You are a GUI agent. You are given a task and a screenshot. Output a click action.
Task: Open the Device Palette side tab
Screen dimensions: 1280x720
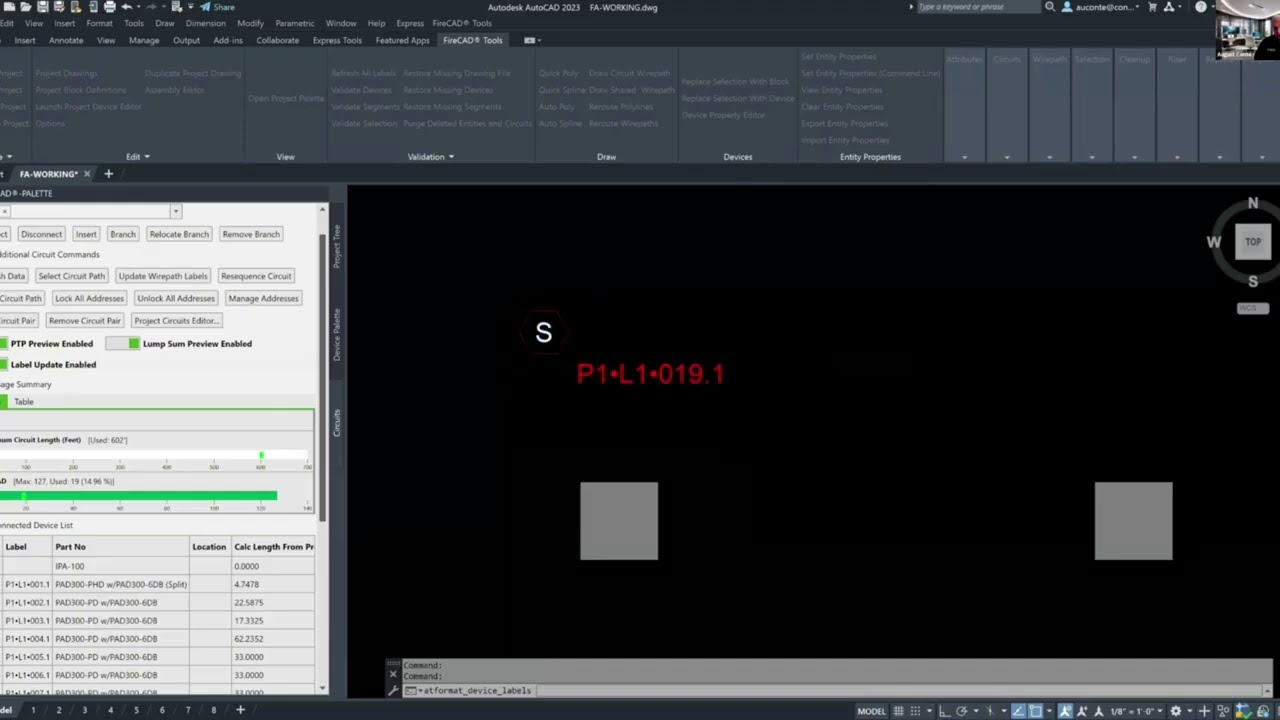coord(337,334)
